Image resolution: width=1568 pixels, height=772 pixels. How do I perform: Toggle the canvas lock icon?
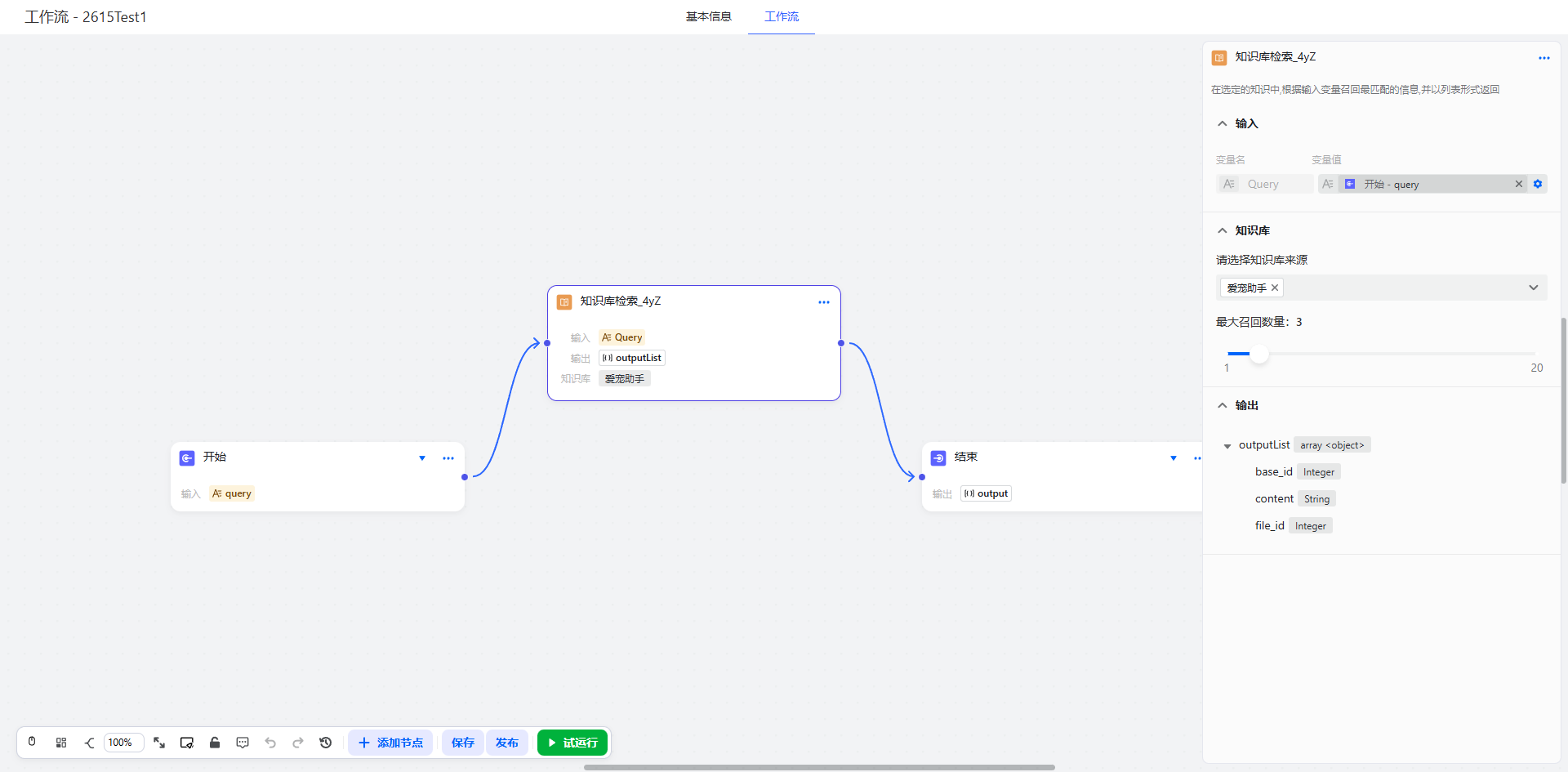[215, 743]
